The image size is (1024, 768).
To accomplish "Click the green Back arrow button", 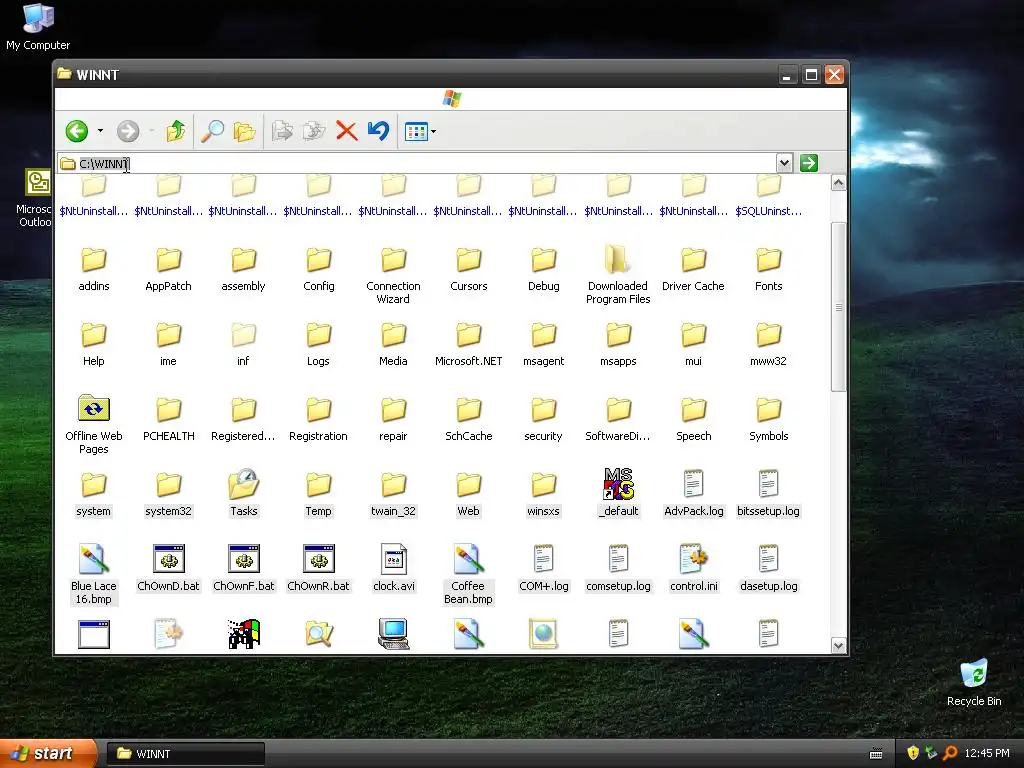I will (x=77, y=131).
